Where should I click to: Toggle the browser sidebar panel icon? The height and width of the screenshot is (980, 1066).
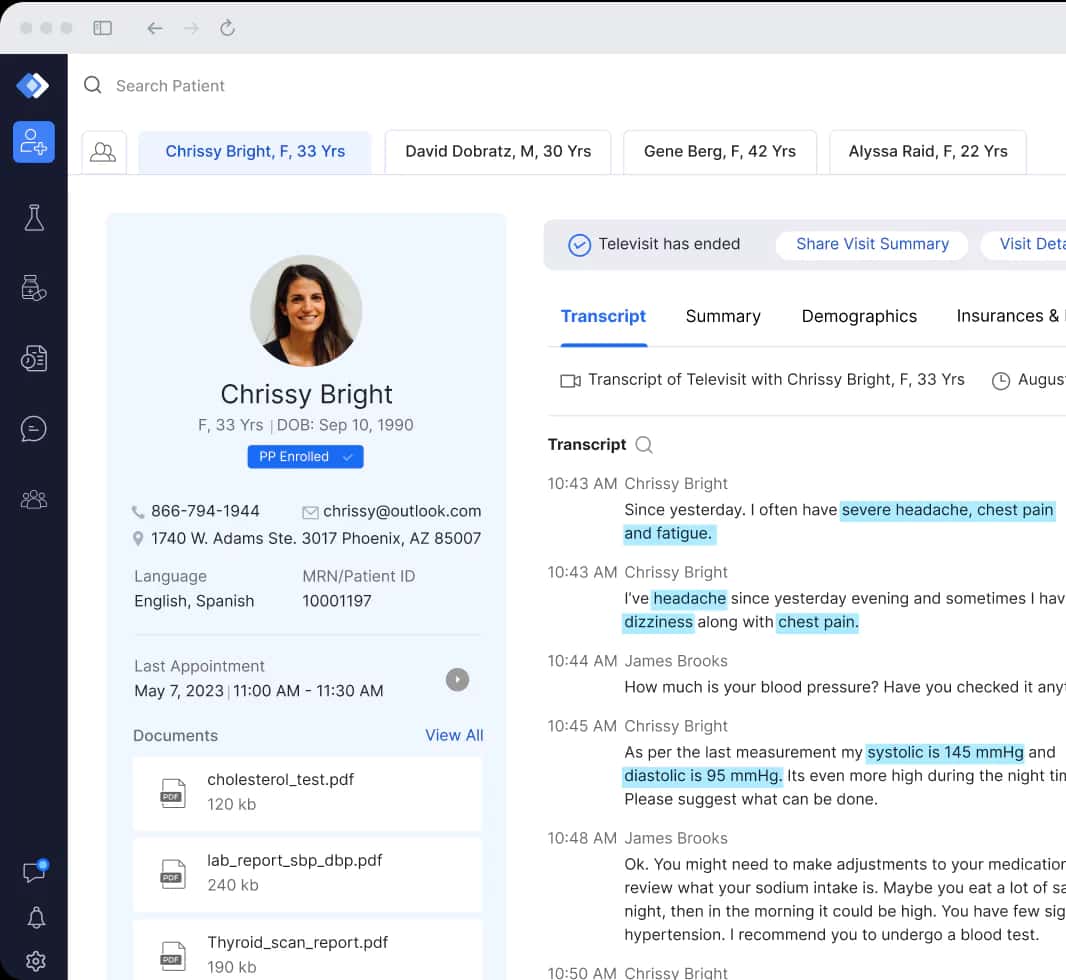[102, 28]
